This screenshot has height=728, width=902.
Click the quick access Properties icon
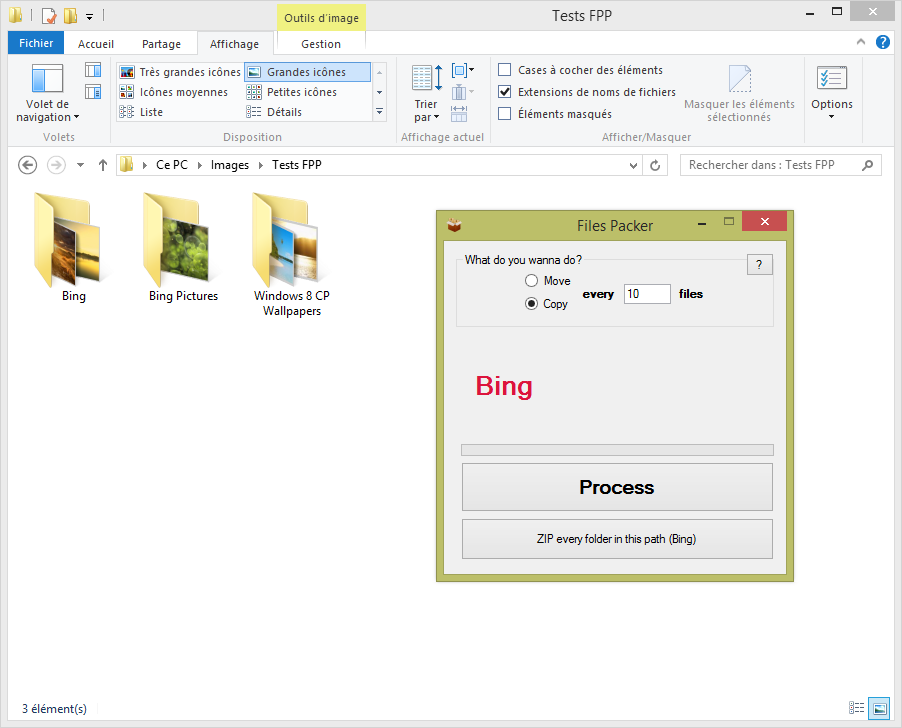click(49, 16)
